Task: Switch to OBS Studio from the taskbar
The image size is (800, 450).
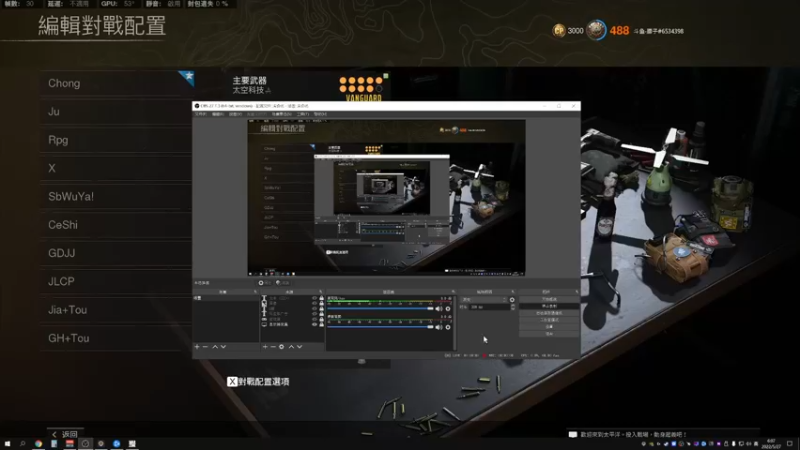Action: [x=85, y=444]
